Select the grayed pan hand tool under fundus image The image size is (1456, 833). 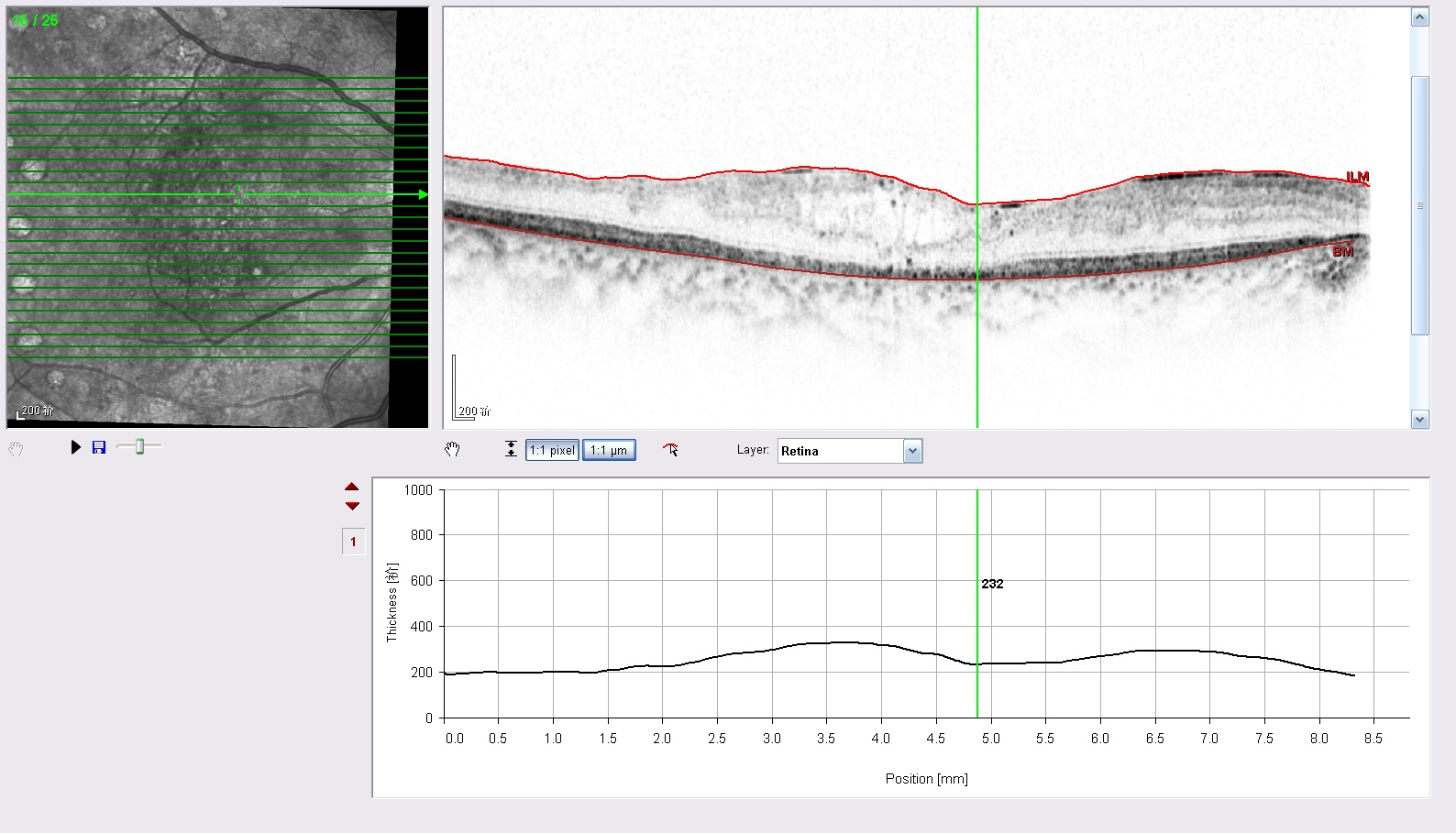[16, 449]
